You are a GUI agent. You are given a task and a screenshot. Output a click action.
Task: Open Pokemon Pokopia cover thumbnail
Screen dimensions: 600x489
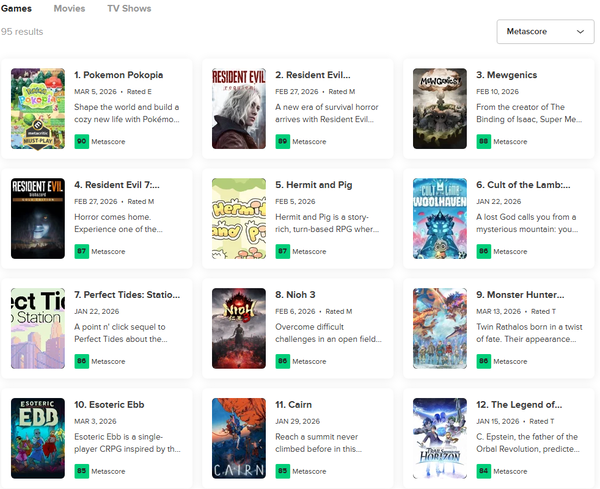pos(38,109)
